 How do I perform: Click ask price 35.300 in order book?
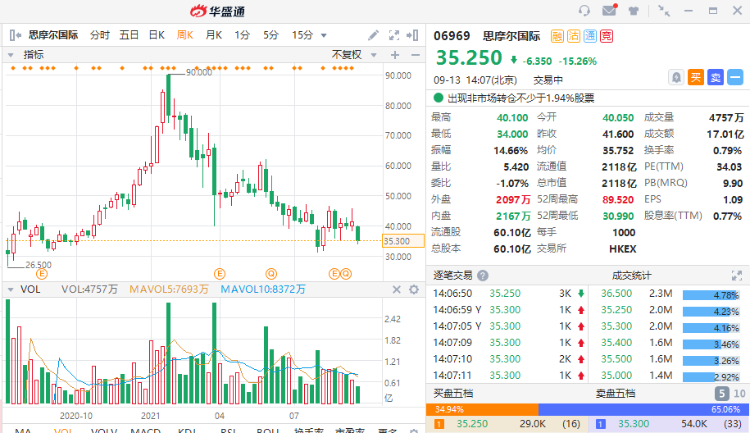(634, 424)
